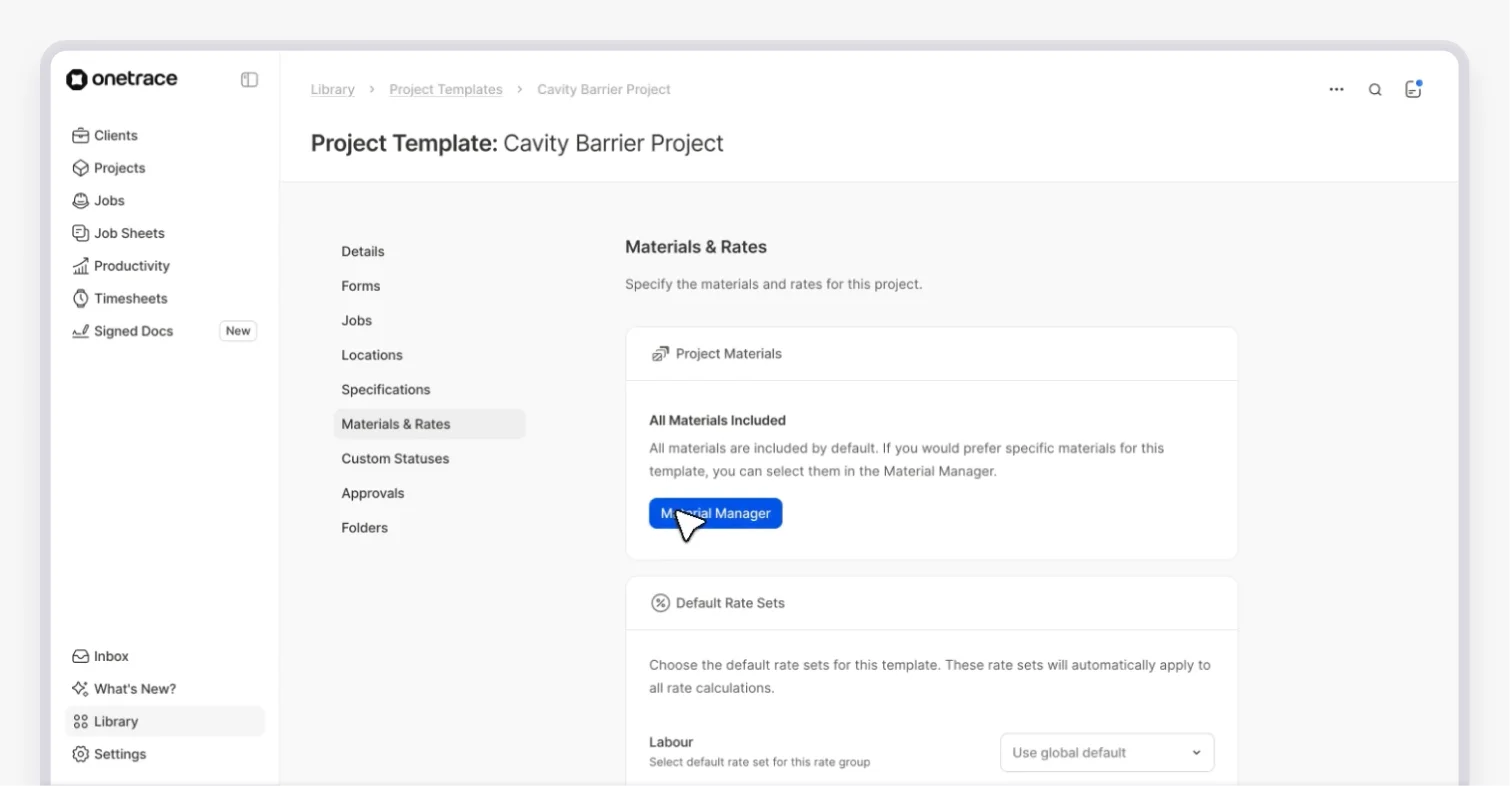Click the Cavity Barrier Project breadcrumb
Screen dimensions: 1510x786
(604, 89)
